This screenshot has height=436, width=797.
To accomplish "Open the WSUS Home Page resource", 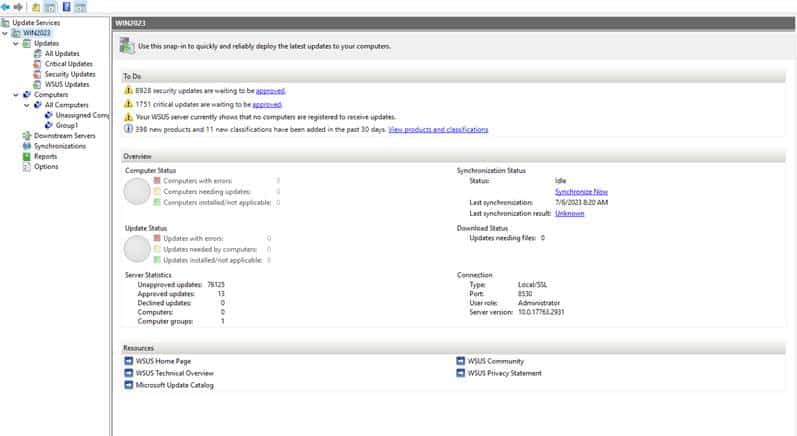I will (x=164, y=361).
